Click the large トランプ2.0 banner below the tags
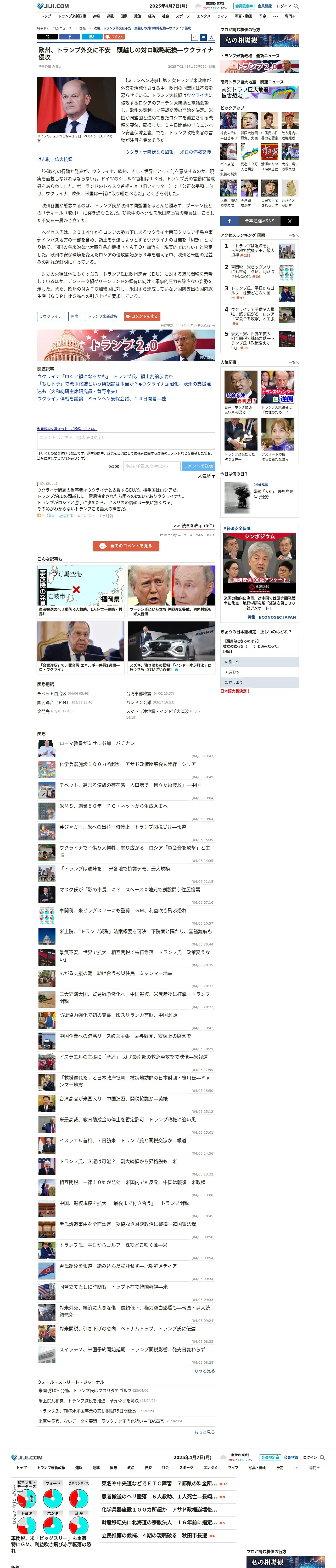This screenshot has height=1568, width=336. coord(126,345)
